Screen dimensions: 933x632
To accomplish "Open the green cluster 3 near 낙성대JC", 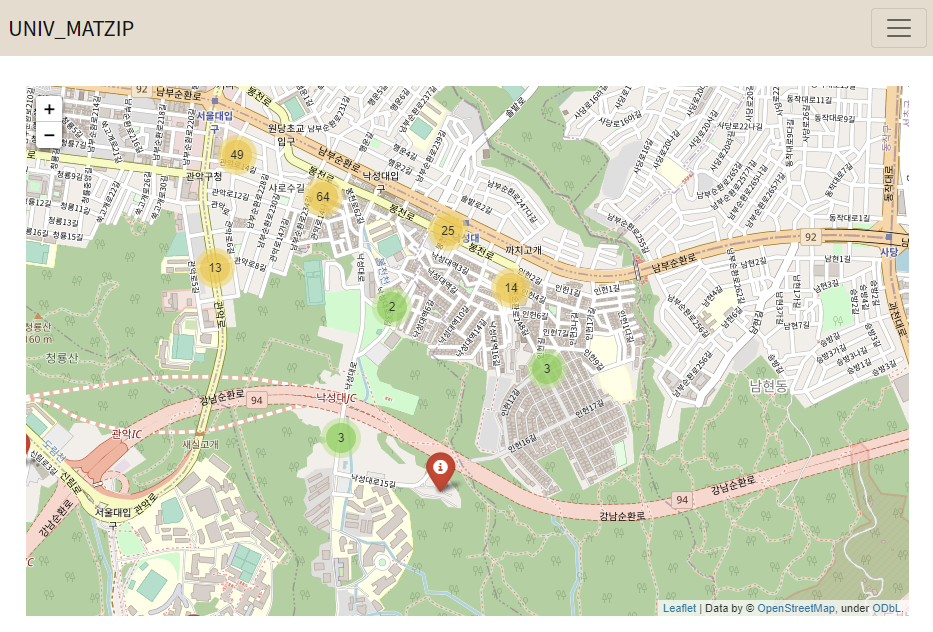I will click(341, 437).
